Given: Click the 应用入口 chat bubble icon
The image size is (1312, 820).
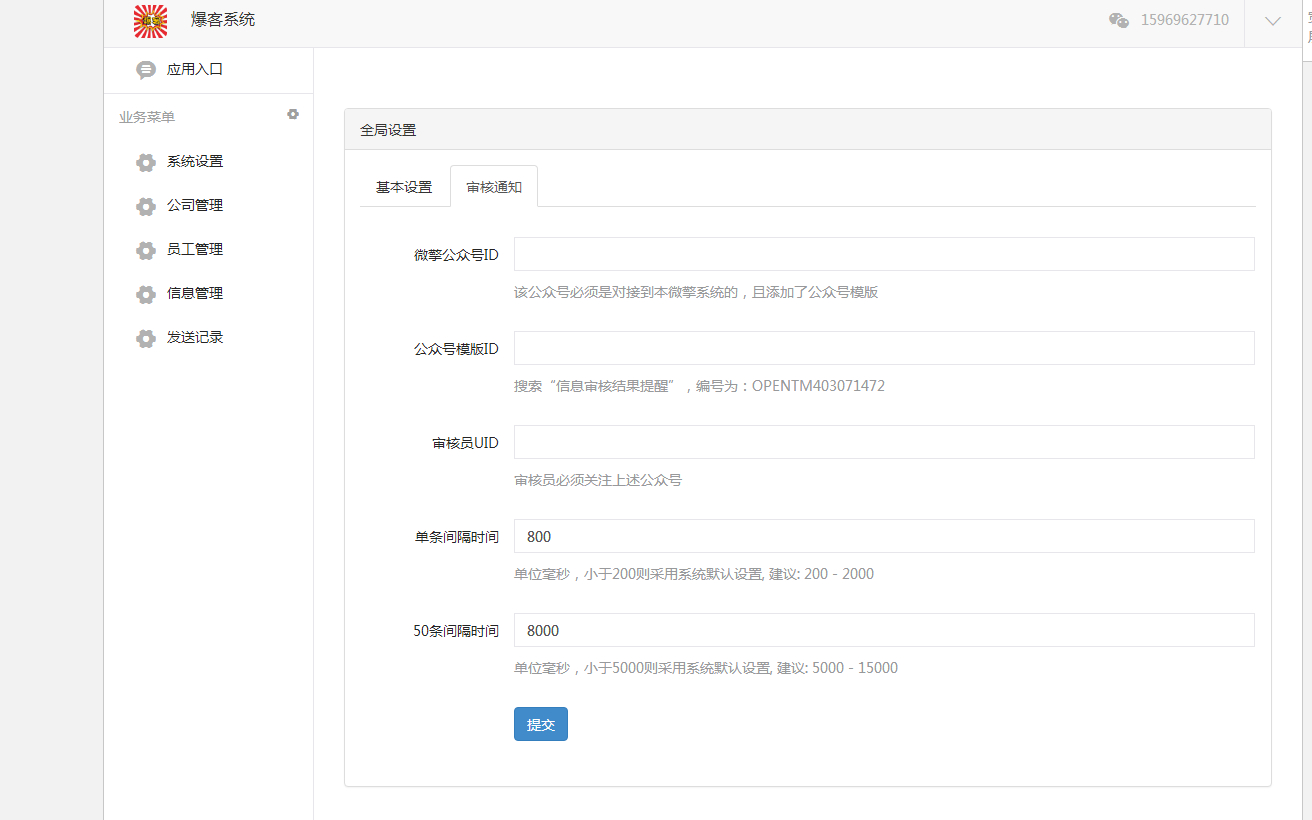Looking at the screenshot, I should pos(146,70).
